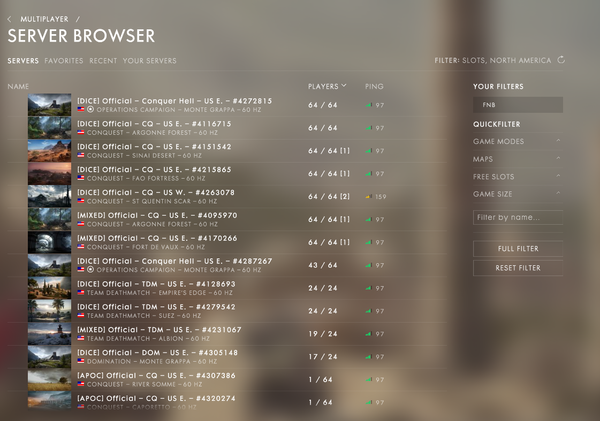Click ping signal icon for server #4231067
Image resolution: width=600 pixels, height=421 pixels.
[x=368, y=334]
